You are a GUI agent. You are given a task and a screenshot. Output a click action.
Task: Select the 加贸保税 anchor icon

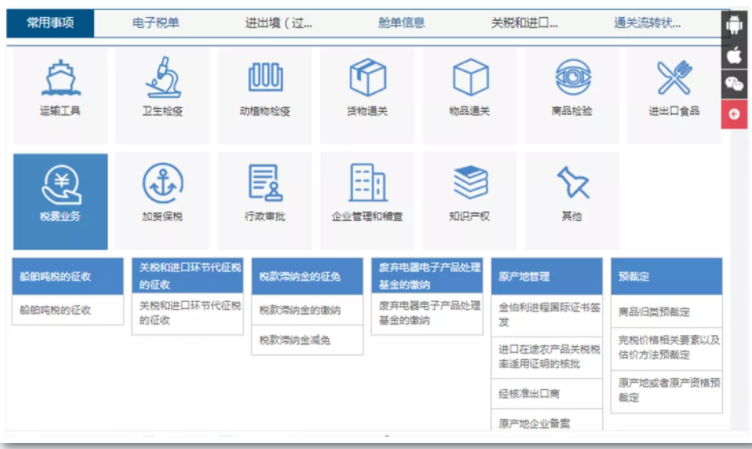click(x=163, y=184)
